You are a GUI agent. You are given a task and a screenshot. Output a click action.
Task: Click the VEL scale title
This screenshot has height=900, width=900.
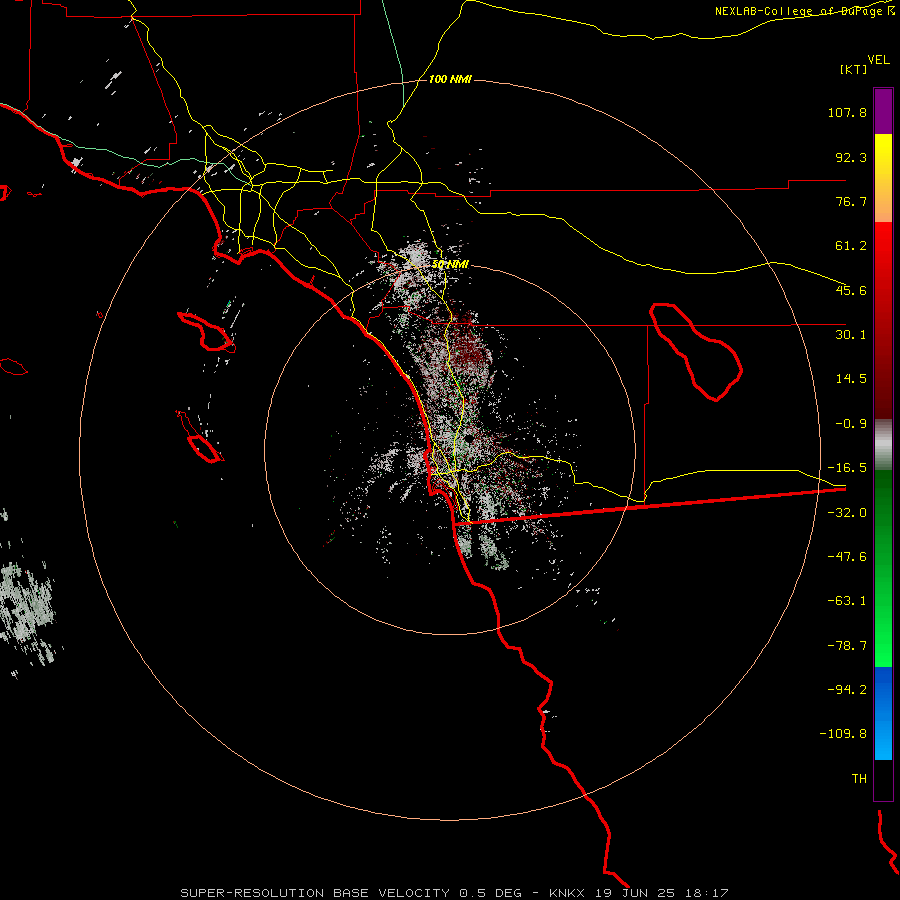[878, 60]
